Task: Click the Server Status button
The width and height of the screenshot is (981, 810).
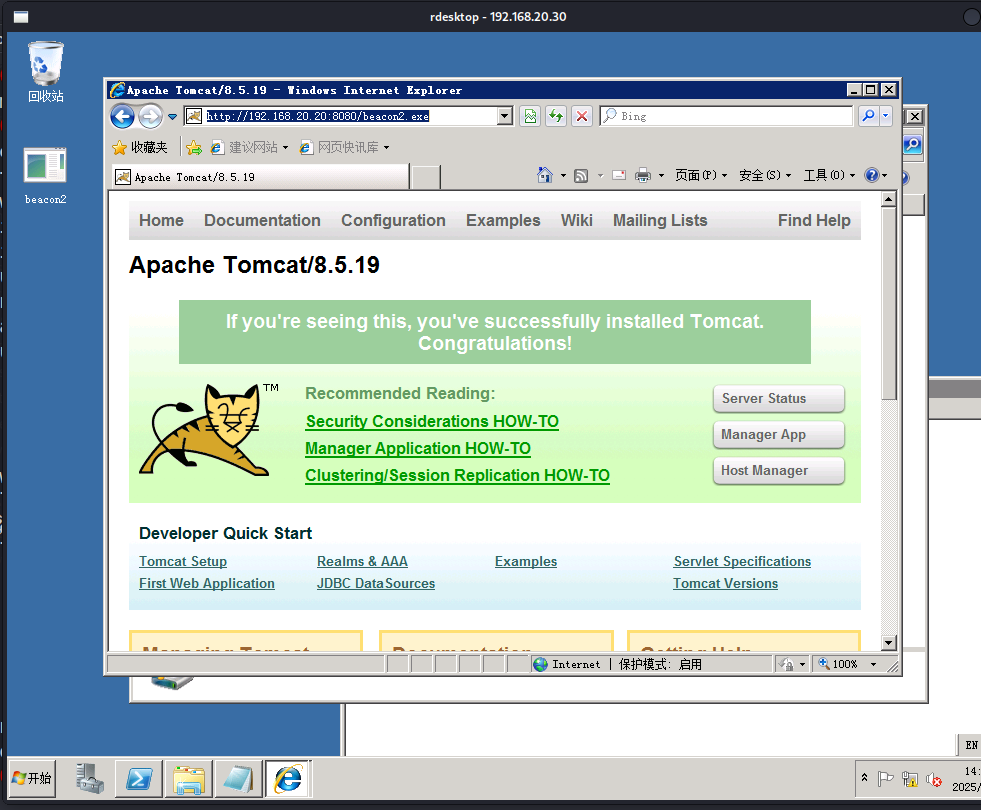Action: click(x=778, y=398)
